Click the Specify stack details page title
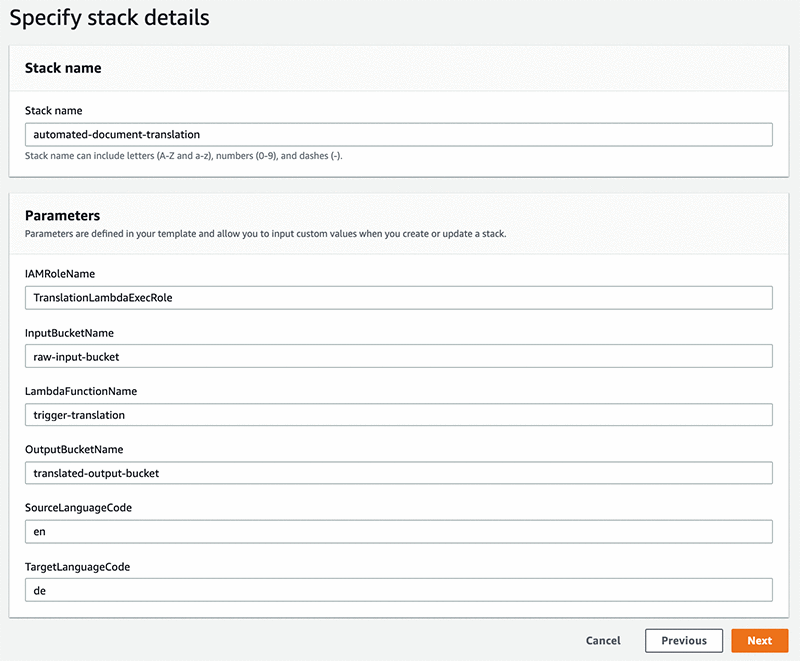The image size is (800, 661). point(110,18)
